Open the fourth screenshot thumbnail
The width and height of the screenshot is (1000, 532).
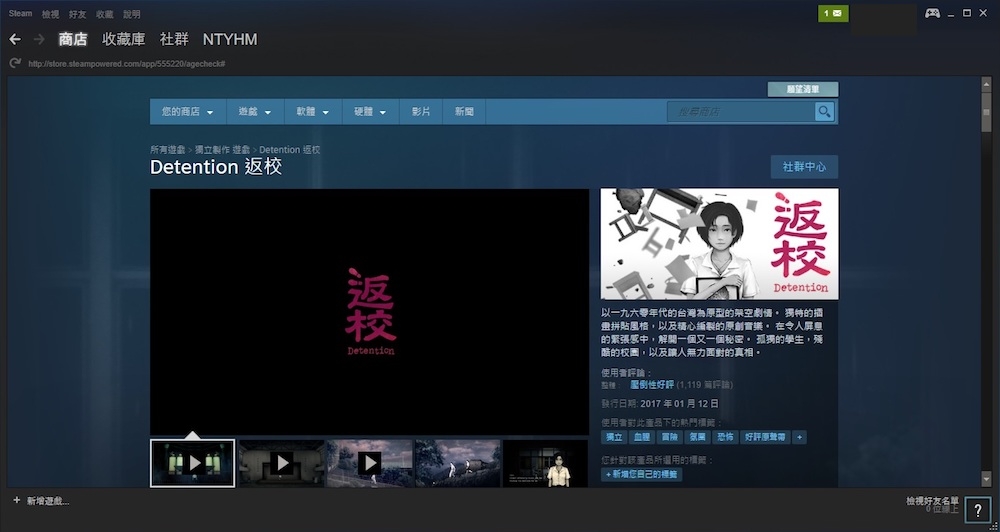457,463
